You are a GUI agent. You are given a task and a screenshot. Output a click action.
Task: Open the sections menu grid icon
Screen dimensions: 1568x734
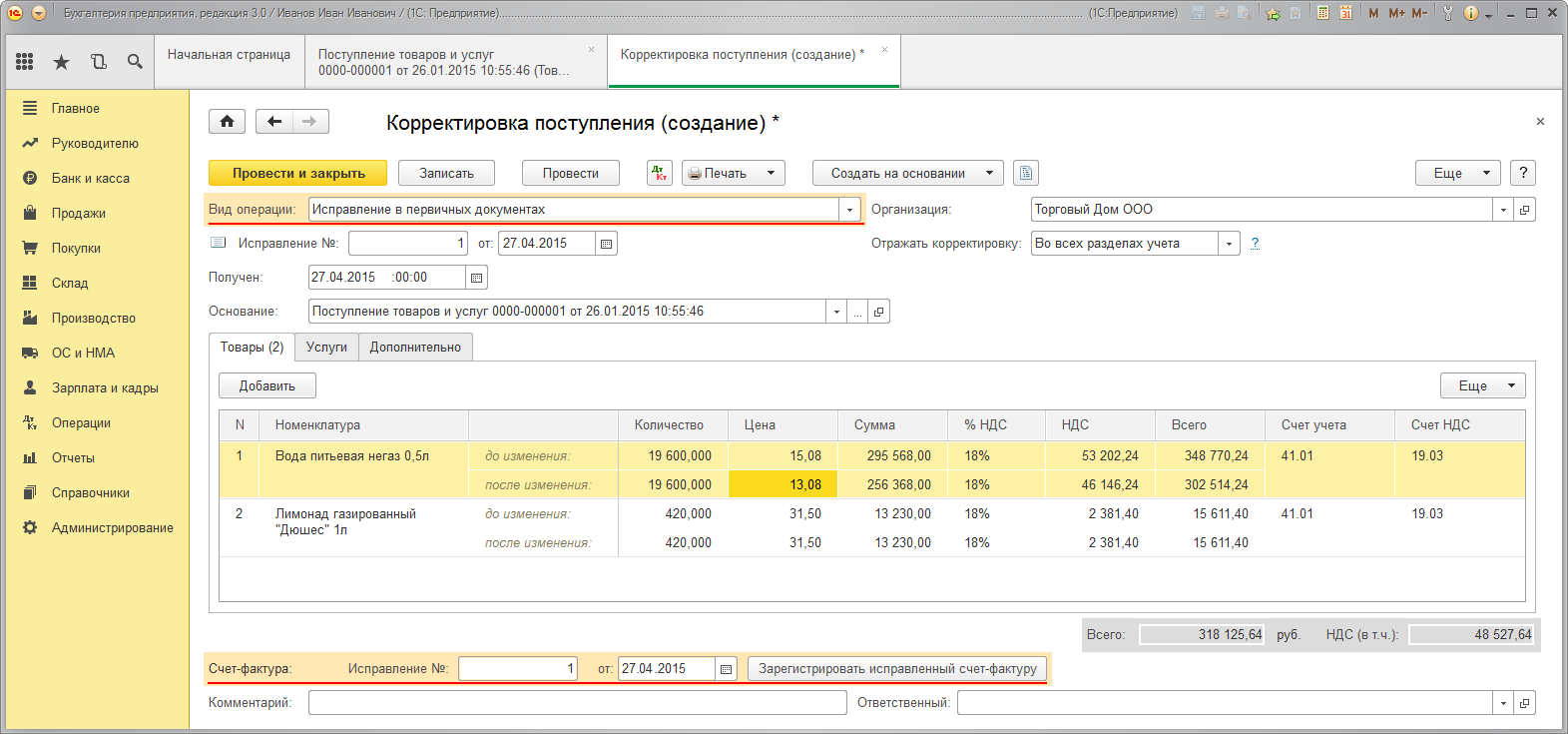tap(25, 62)
